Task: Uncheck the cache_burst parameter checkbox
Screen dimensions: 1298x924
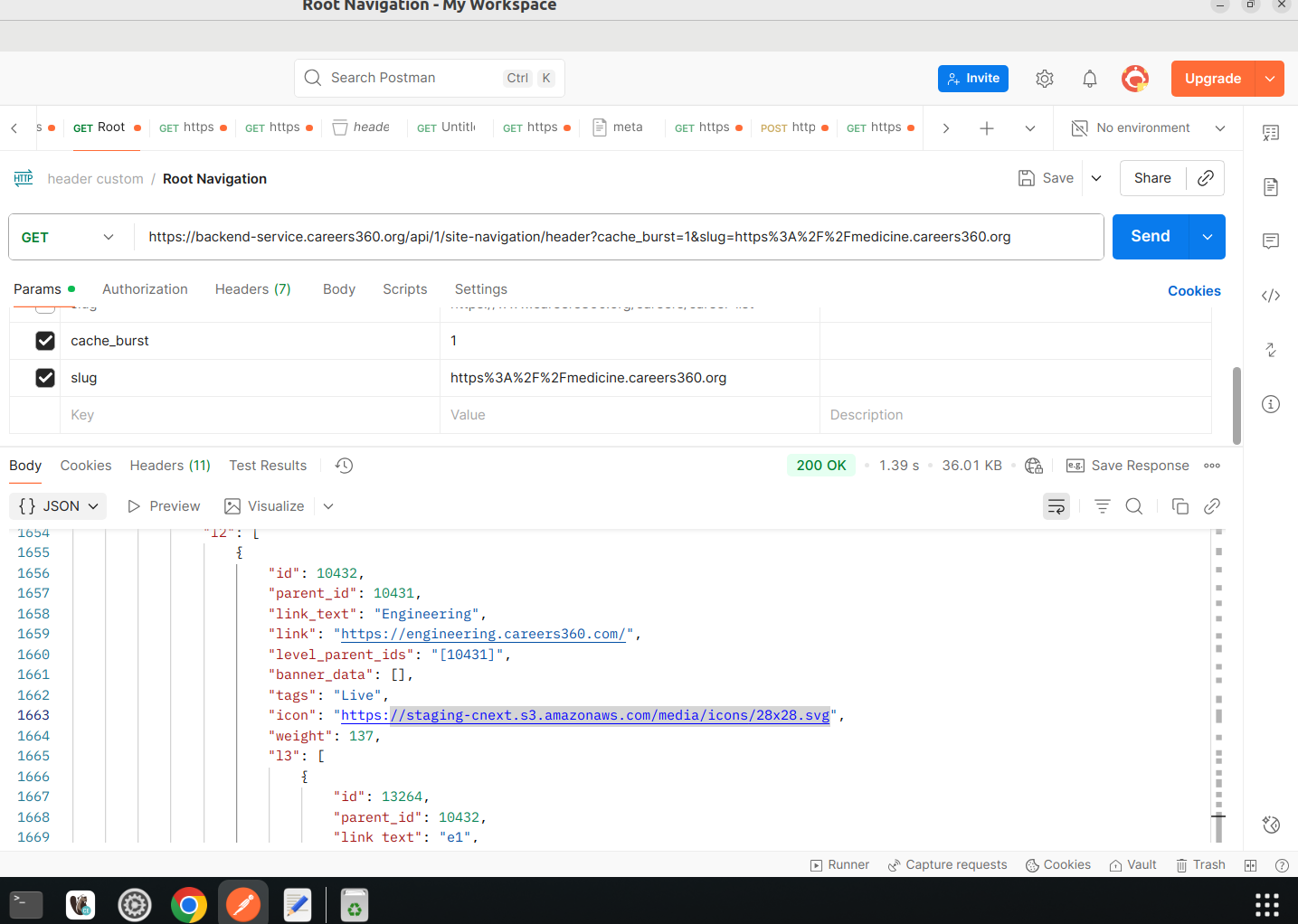Action: (45, 341)
